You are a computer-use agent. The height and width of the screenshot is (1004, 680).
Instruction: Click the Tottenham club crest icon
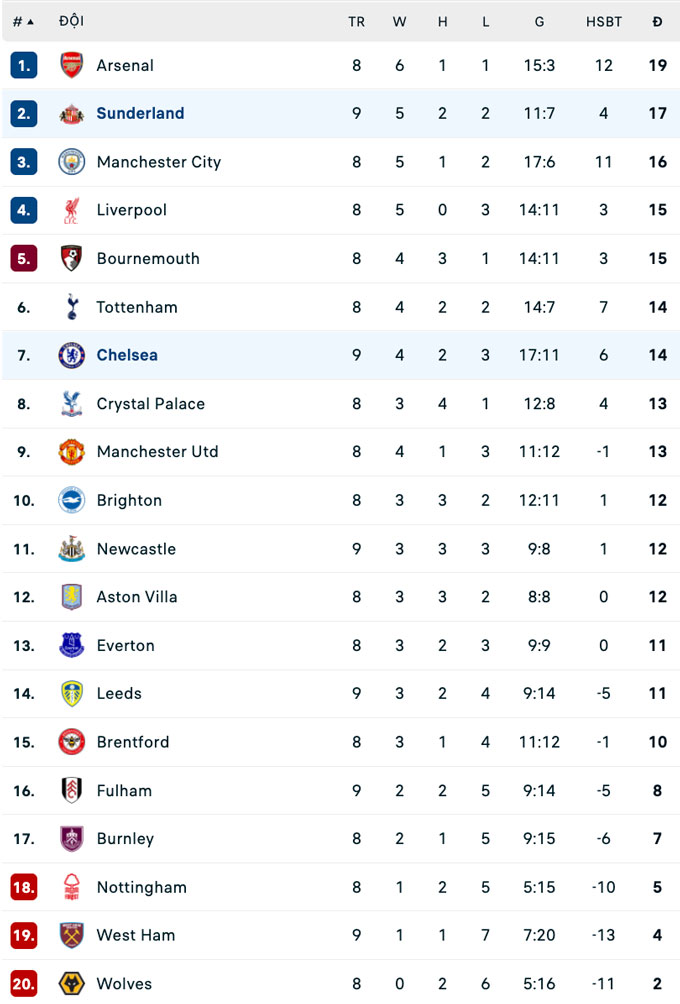(x=72, y=307)
